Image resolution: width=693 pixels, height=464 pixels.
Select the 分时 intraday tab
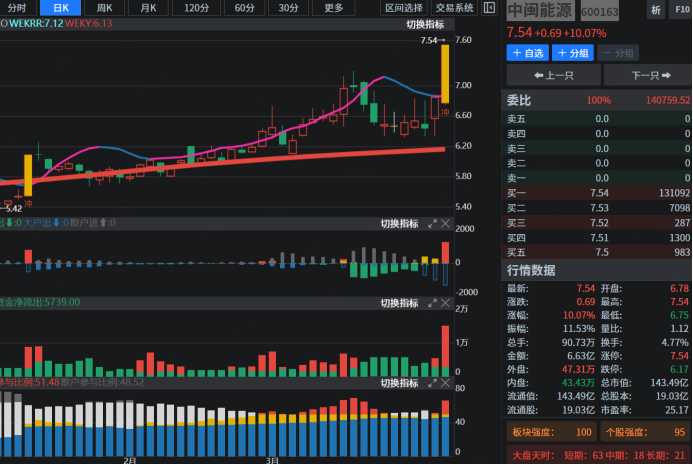(x=17, y=8)
